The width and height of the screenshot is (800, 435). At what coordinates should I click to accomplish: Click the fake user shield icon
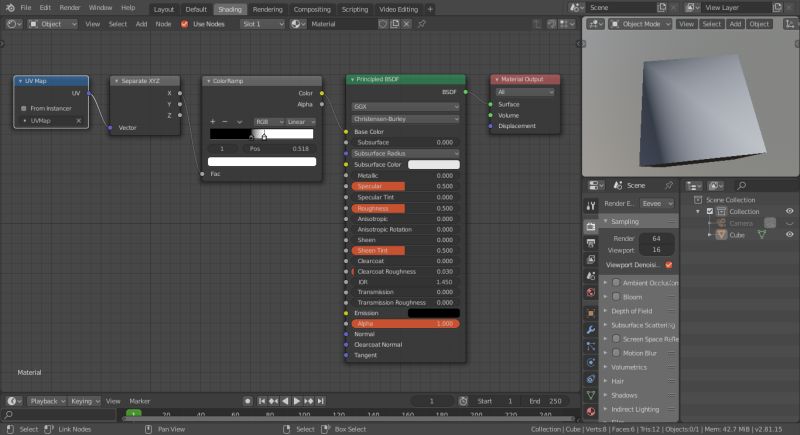[383, 24]
